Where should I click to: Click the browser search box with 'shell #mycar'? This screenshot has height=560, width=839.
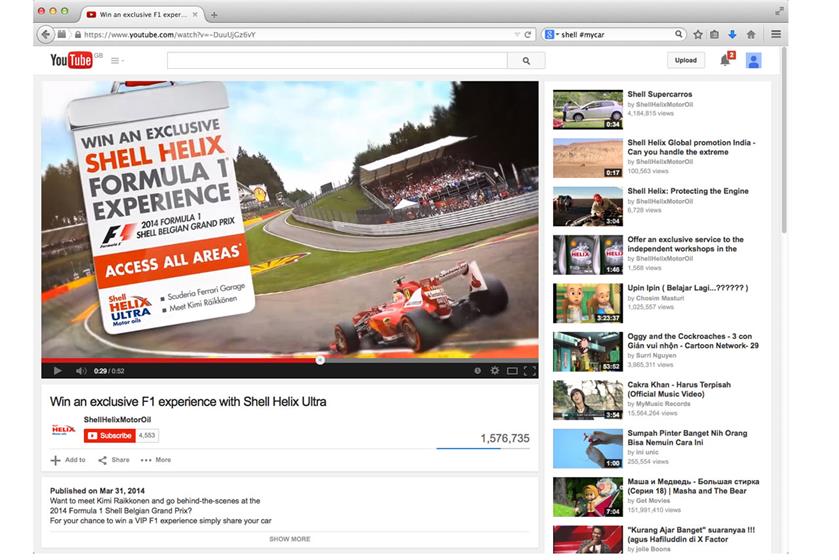pos(615,34)
